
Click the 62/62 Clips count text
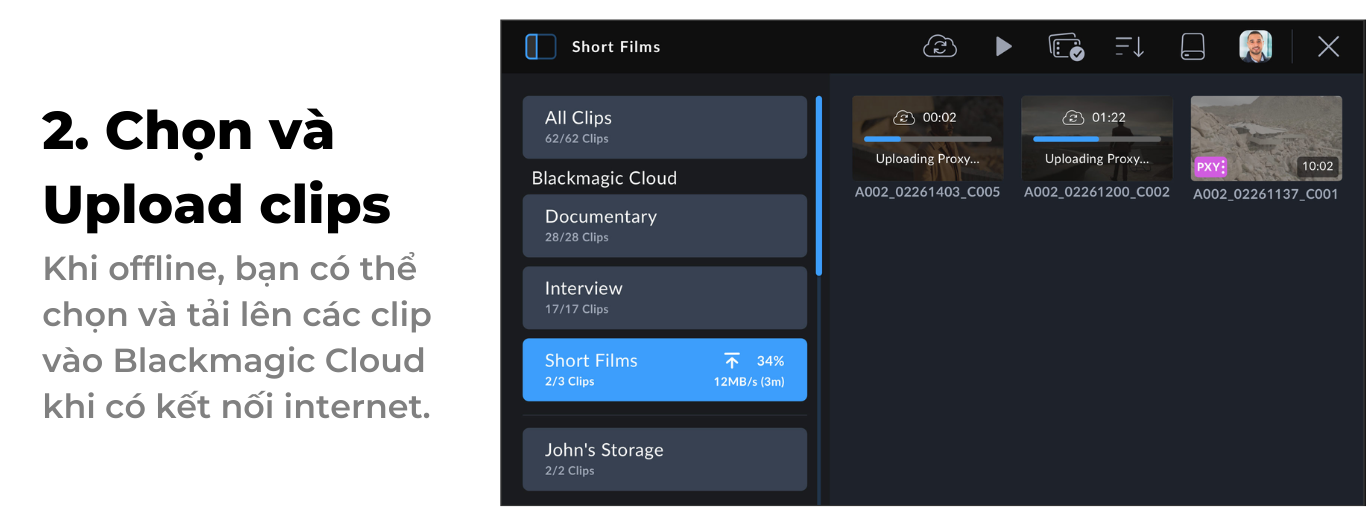(577, 139)
